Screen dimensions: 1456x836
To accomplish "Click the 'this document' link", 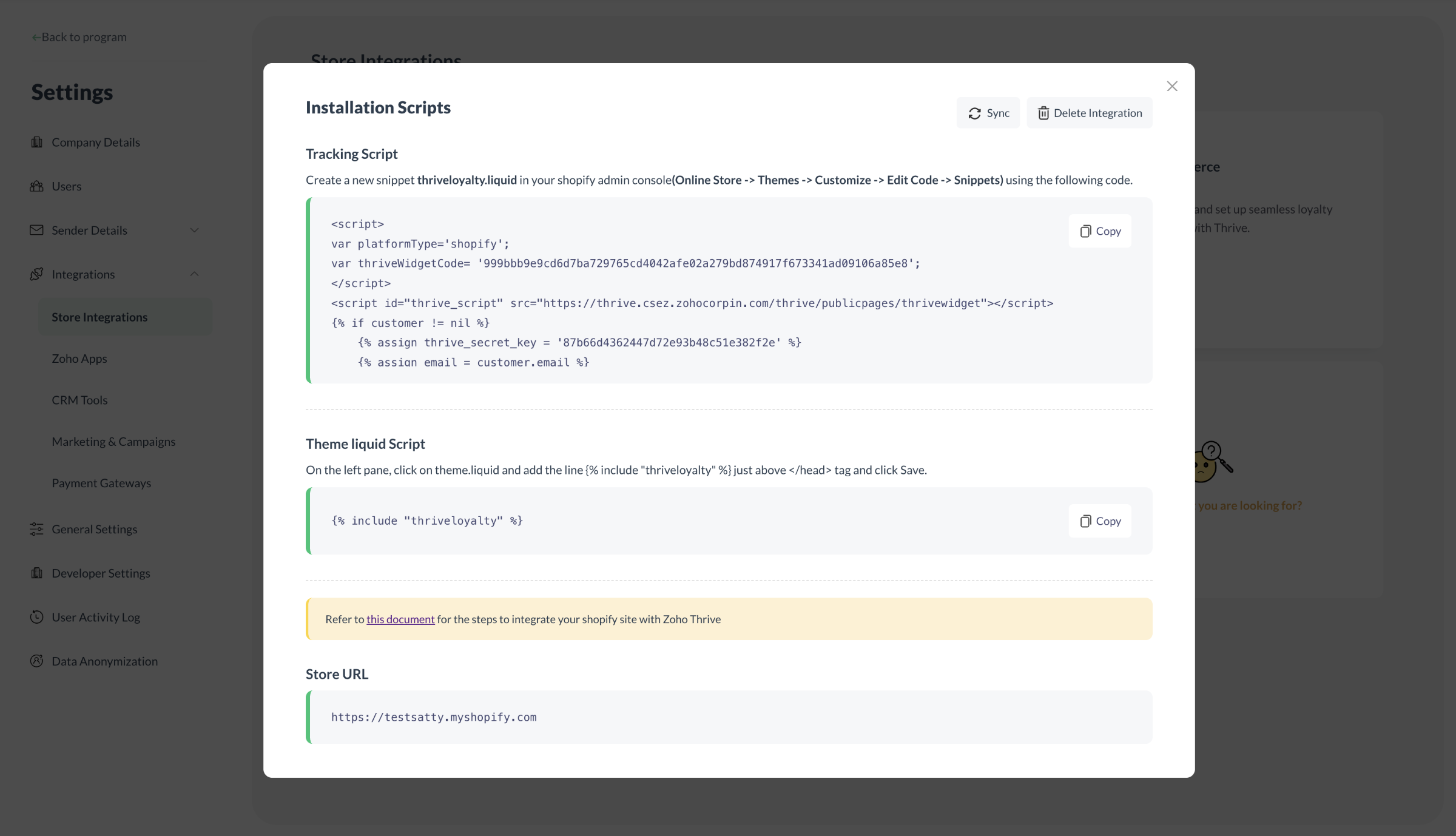I will 400,619.
